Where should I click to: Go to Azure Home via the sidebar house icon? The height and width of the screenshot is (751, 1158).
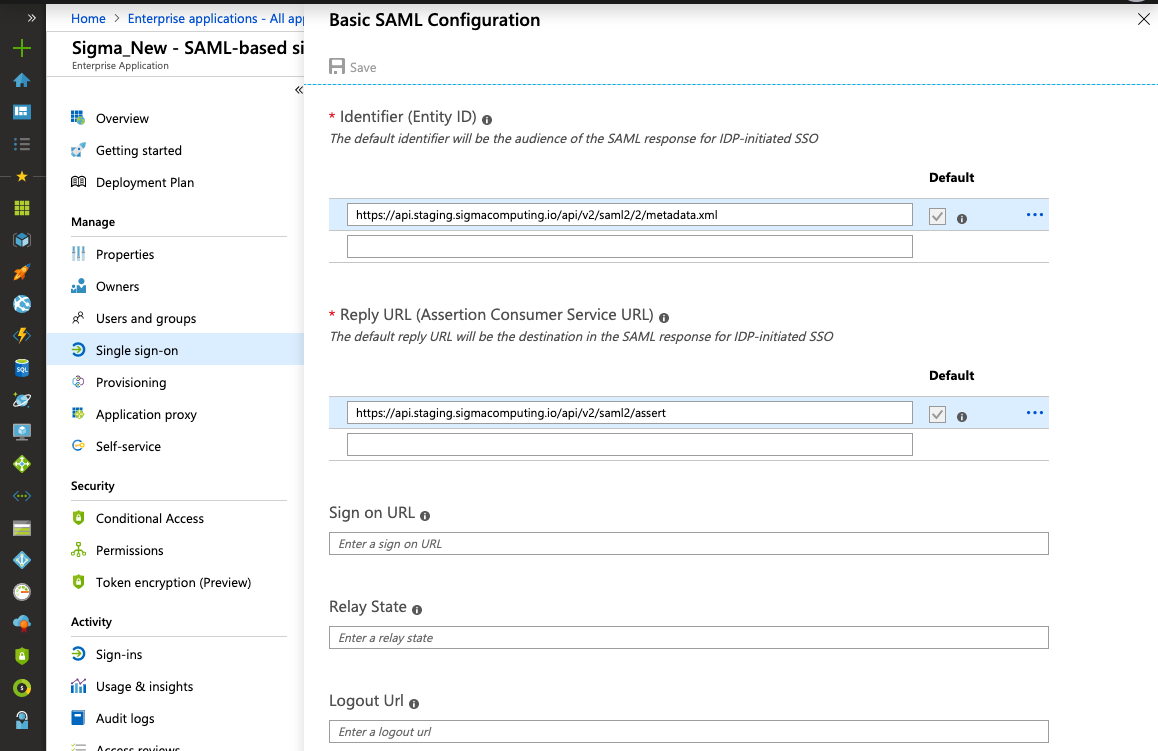(x=22, y=80)
